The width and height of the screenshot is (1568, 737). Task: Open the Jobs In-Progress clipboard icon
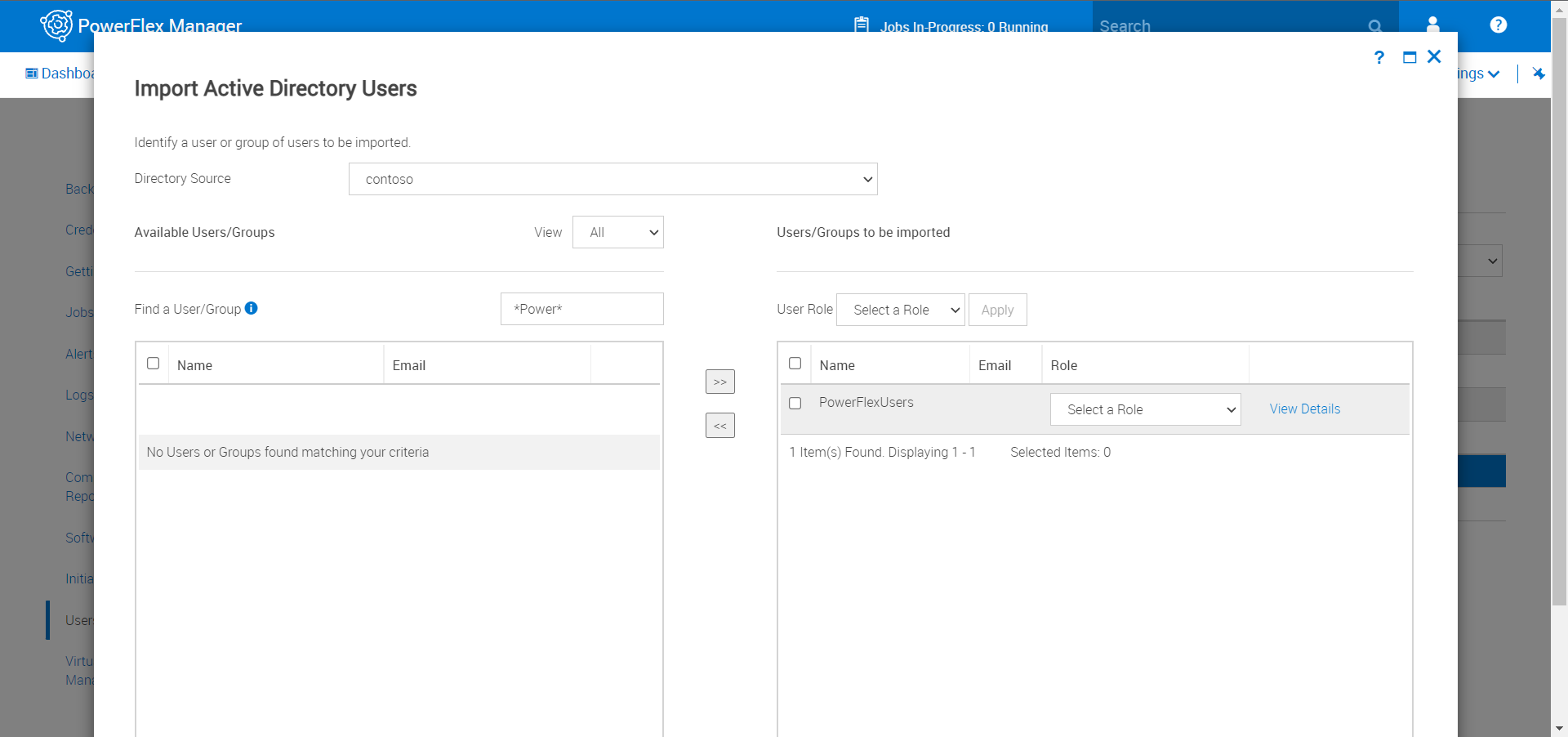pyautogui.click(x=862, y=25)
